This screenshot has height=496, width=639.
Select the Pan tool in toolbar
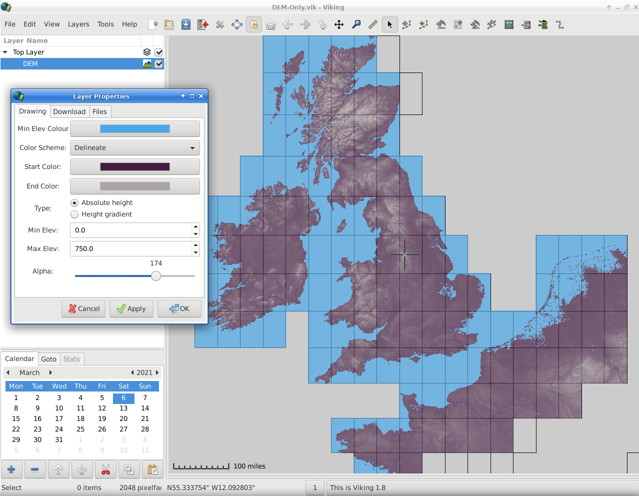coord(339,24)
